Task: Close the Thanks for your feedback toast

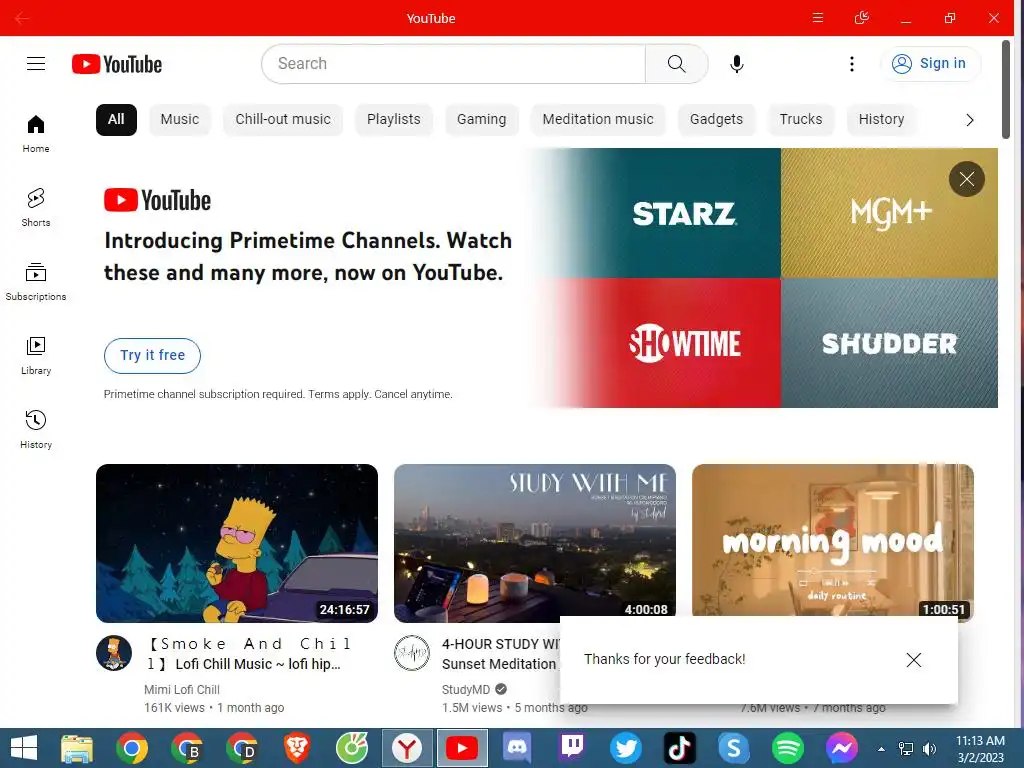Action: (x=914, y=660)
